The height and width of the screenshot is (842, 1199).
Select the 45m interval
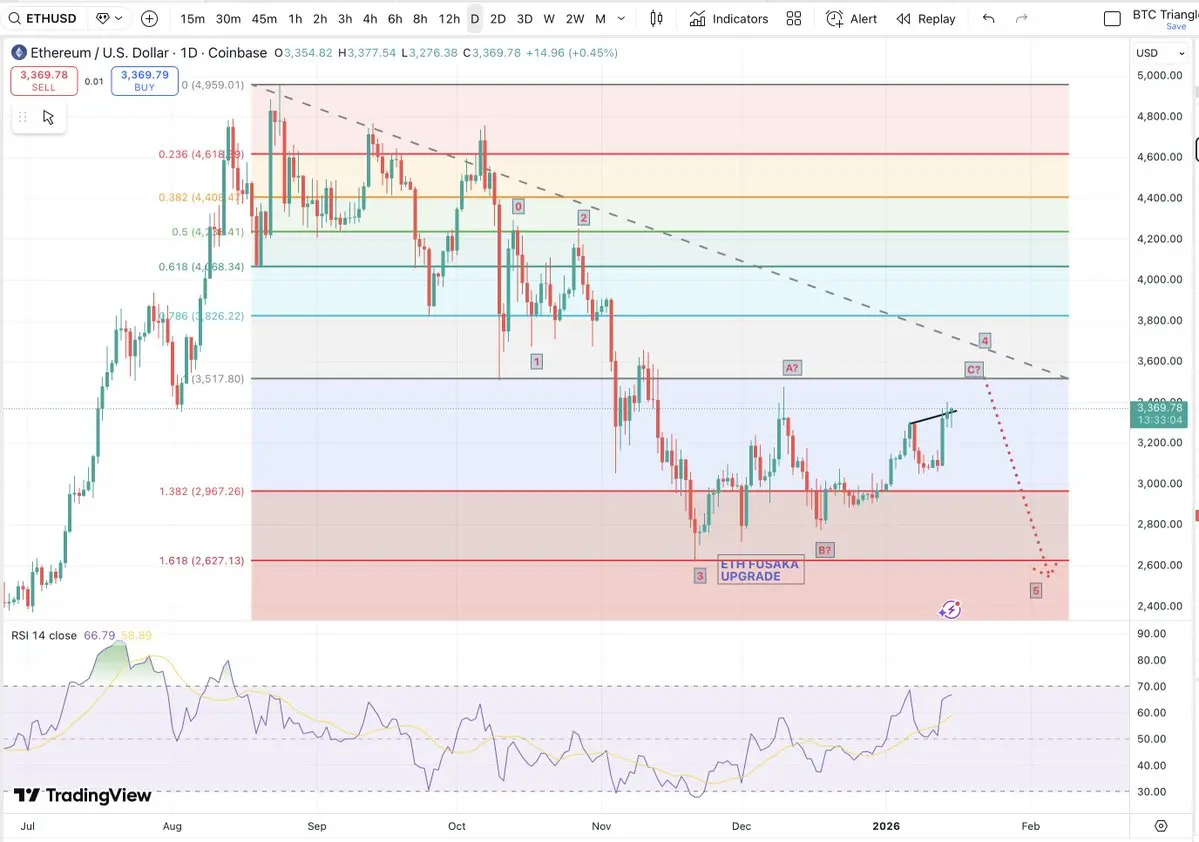(x=264, y=18)
